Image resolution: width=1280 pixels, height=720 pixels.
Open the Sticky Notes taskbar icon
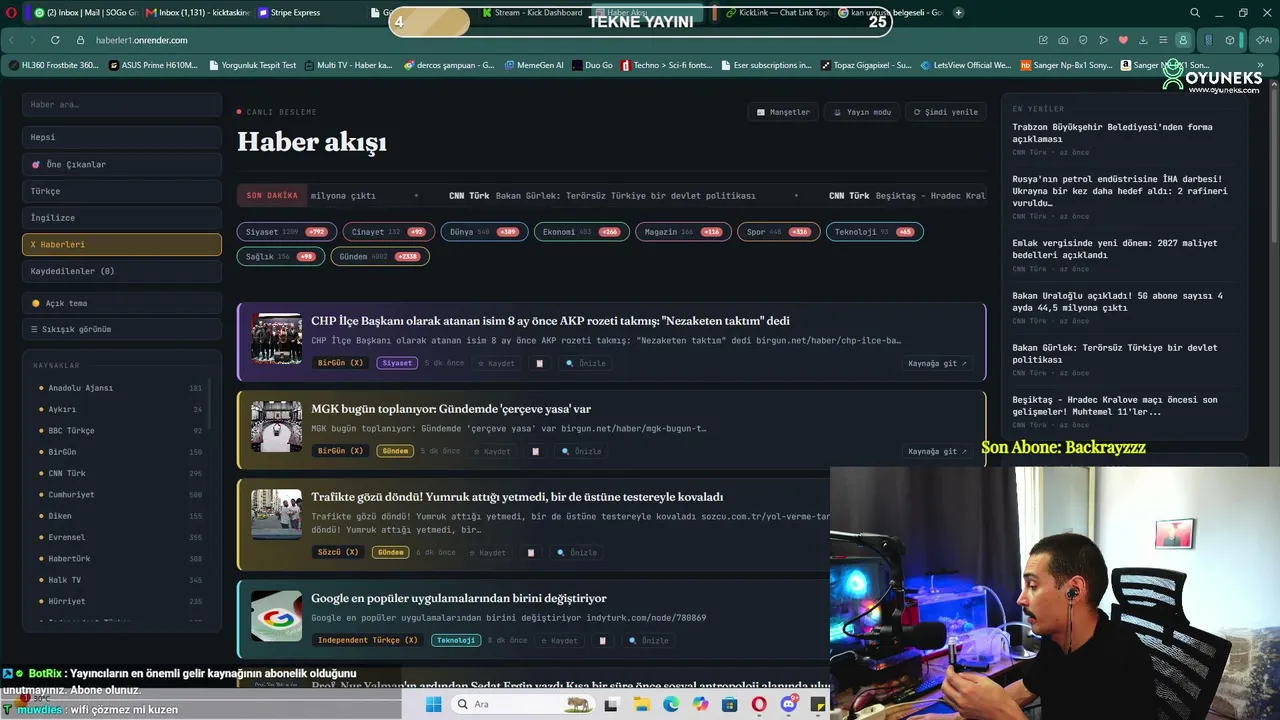pos(819,705)
